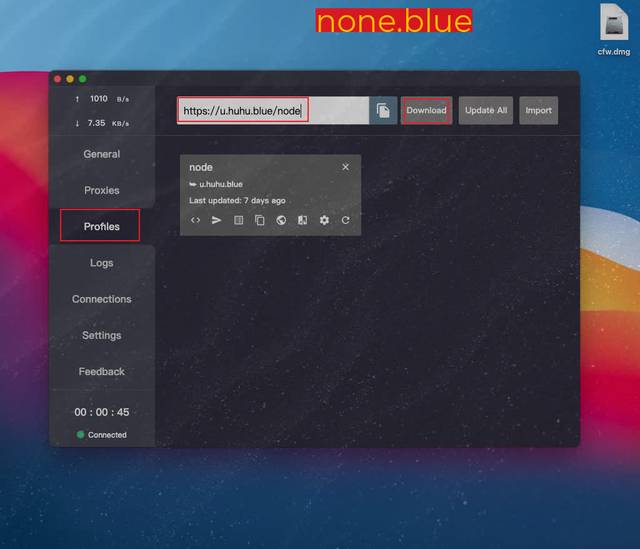Click the paper-plane icon on node profile
The width and height of the screenshot is (640, 549).
pyautogui.click(x=217, y=220)
